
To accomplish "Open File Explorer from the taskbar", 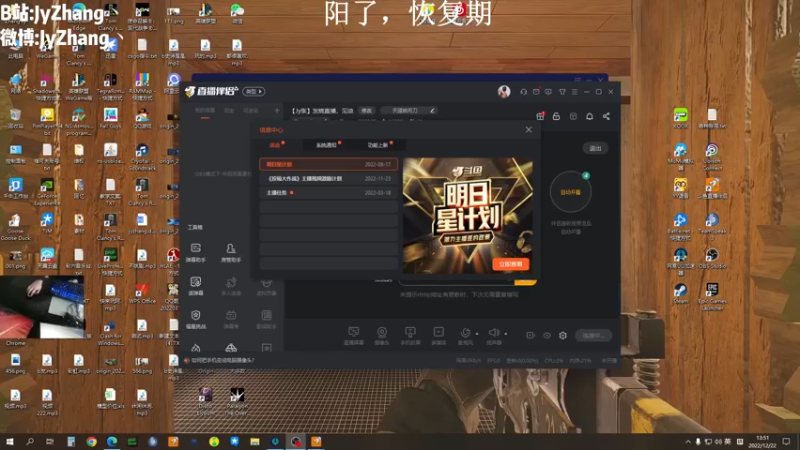I will coord(255,441).
